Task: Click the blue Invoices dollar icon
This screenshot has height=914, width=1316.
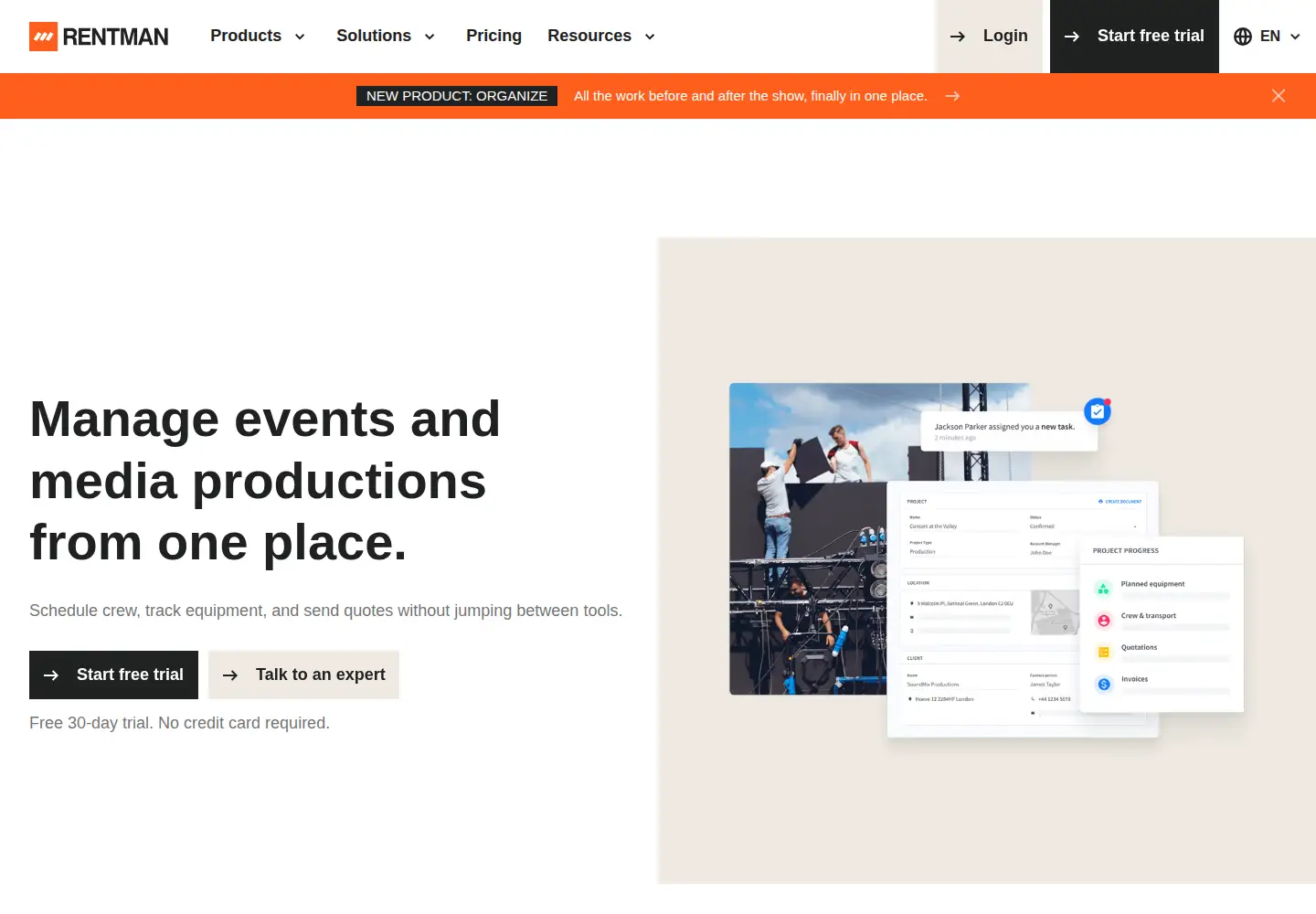Action: coord(1103,684)
